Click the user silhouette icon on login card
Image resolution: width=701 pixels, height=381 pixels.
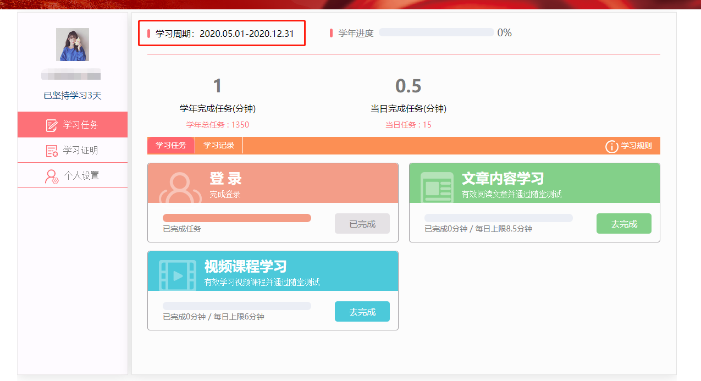(x=180, y=188)
